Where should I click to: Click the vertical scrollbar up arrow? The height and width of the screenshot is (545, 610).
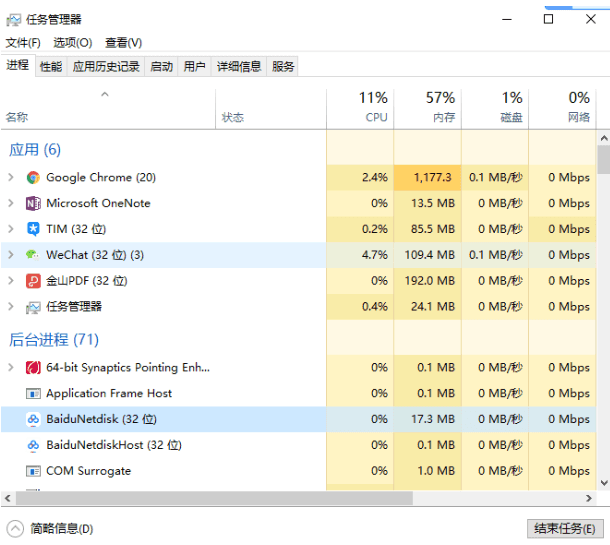click(x=603, y=138)
